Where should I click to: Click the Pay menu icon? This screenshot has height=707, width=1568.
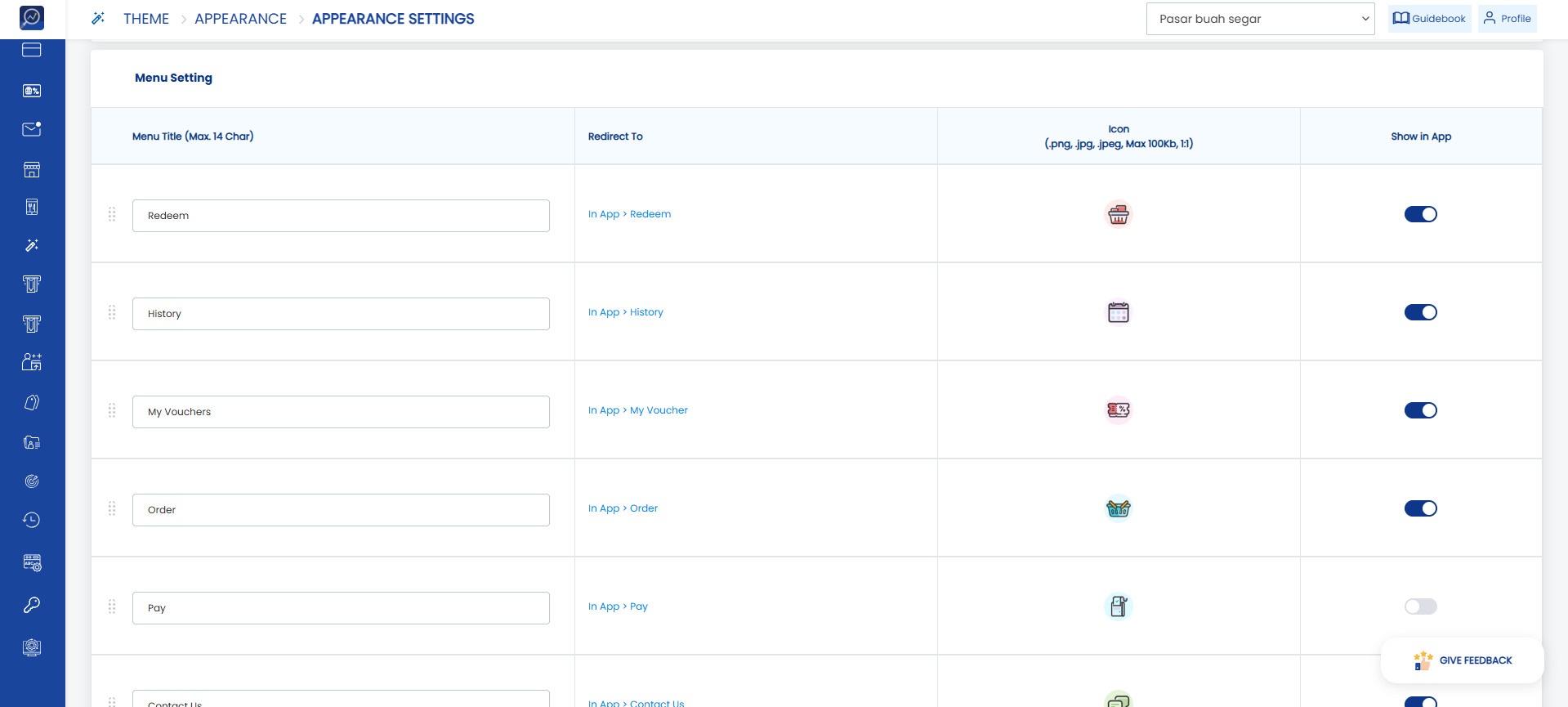(1119, 606)
